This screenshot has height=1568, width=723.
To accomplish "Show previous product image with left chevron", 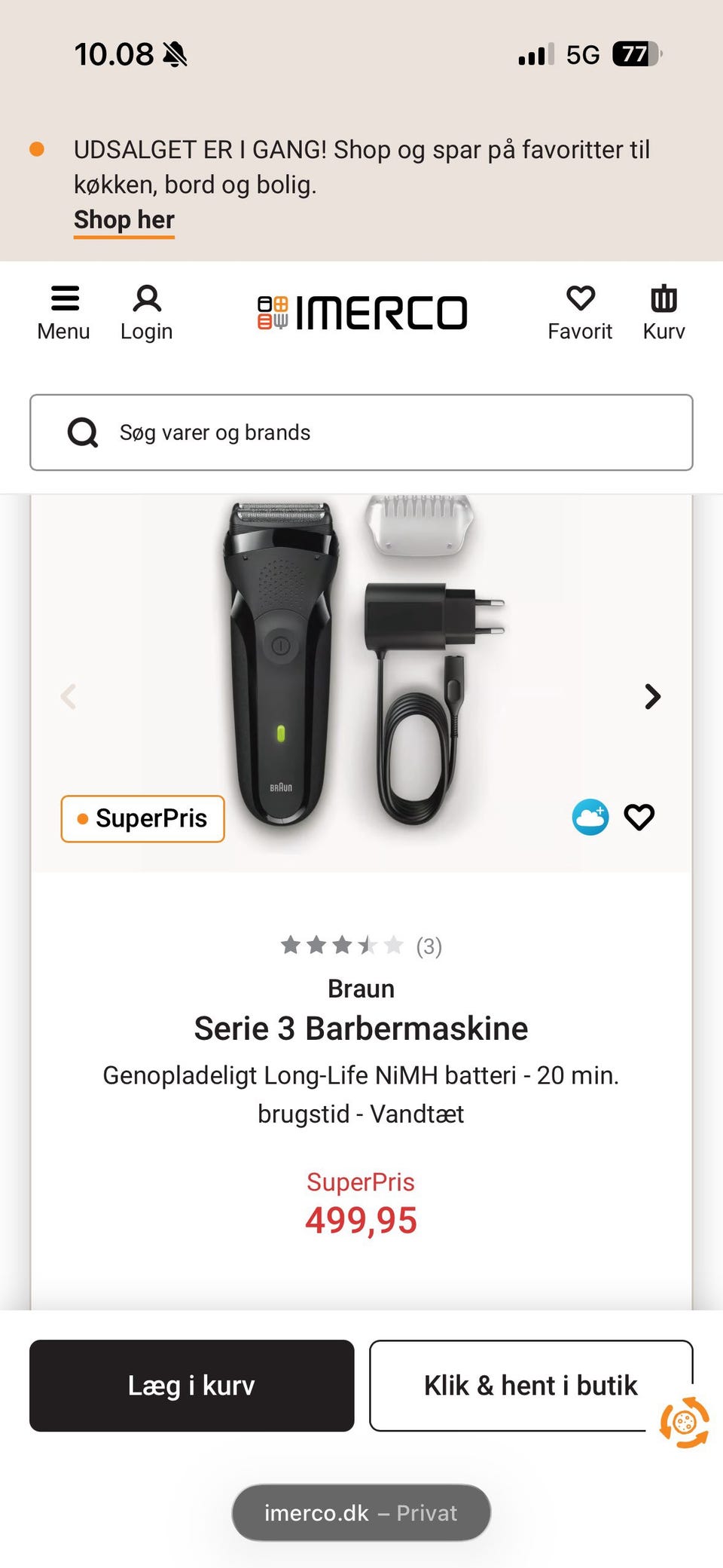I will coord(69,696).
